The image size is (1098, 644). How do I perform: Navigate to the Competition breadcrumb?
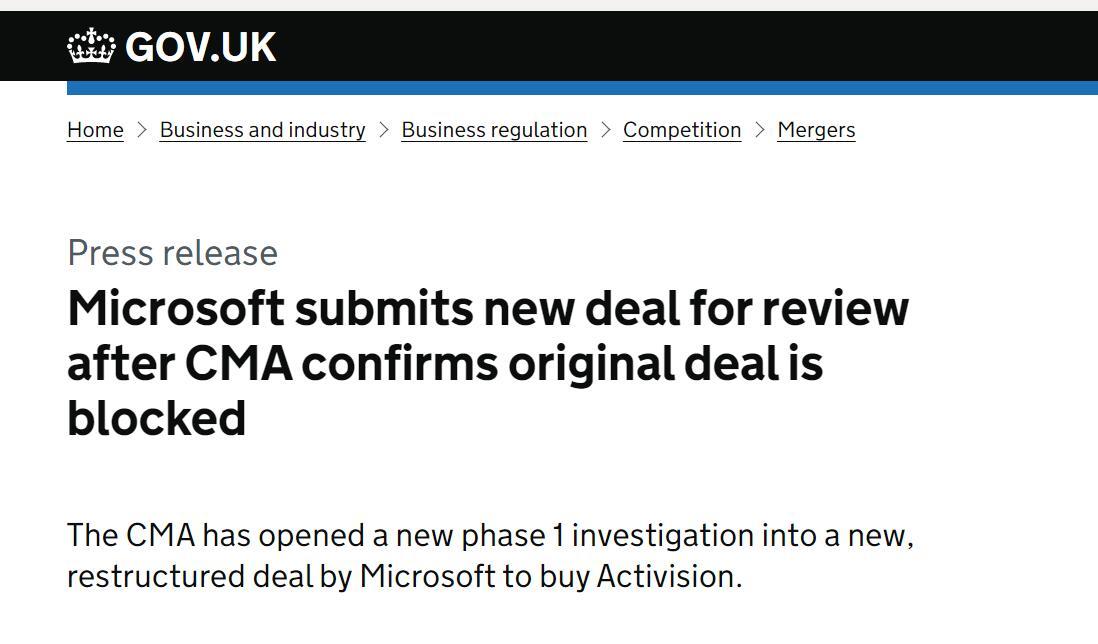coord(682,130)
